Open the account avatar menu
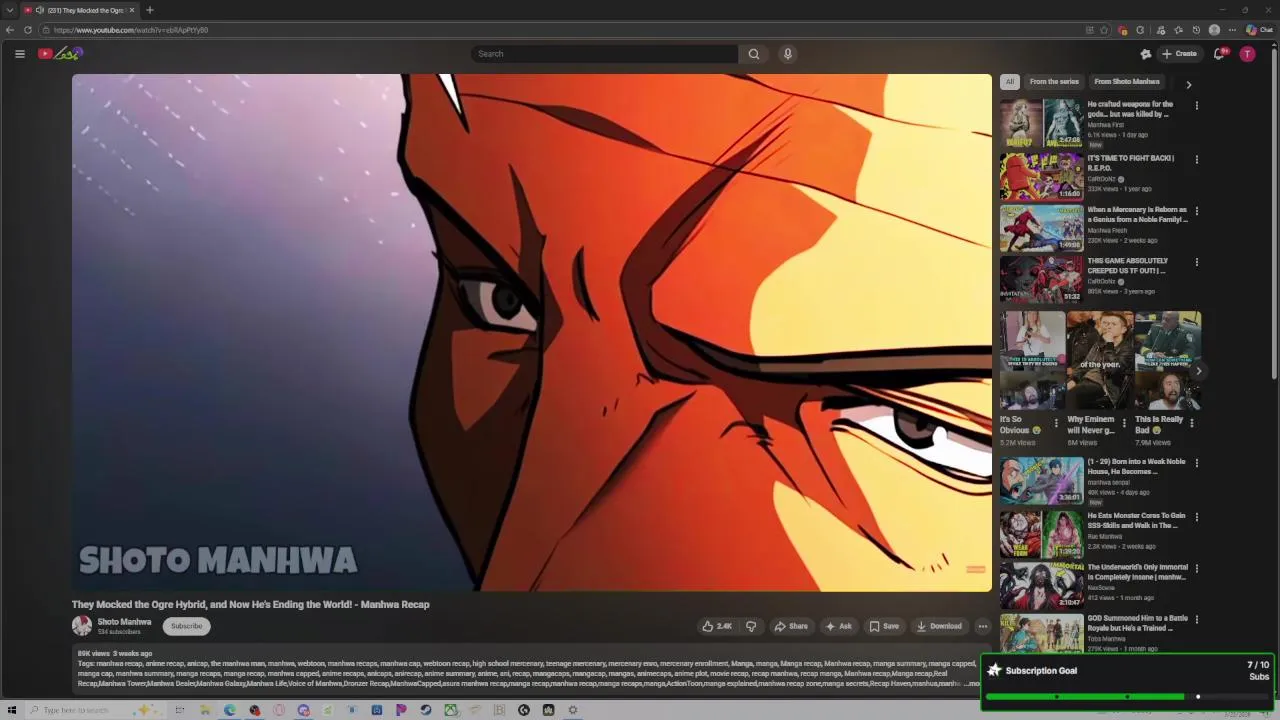1280x720 pixels. pos(1247,54)
